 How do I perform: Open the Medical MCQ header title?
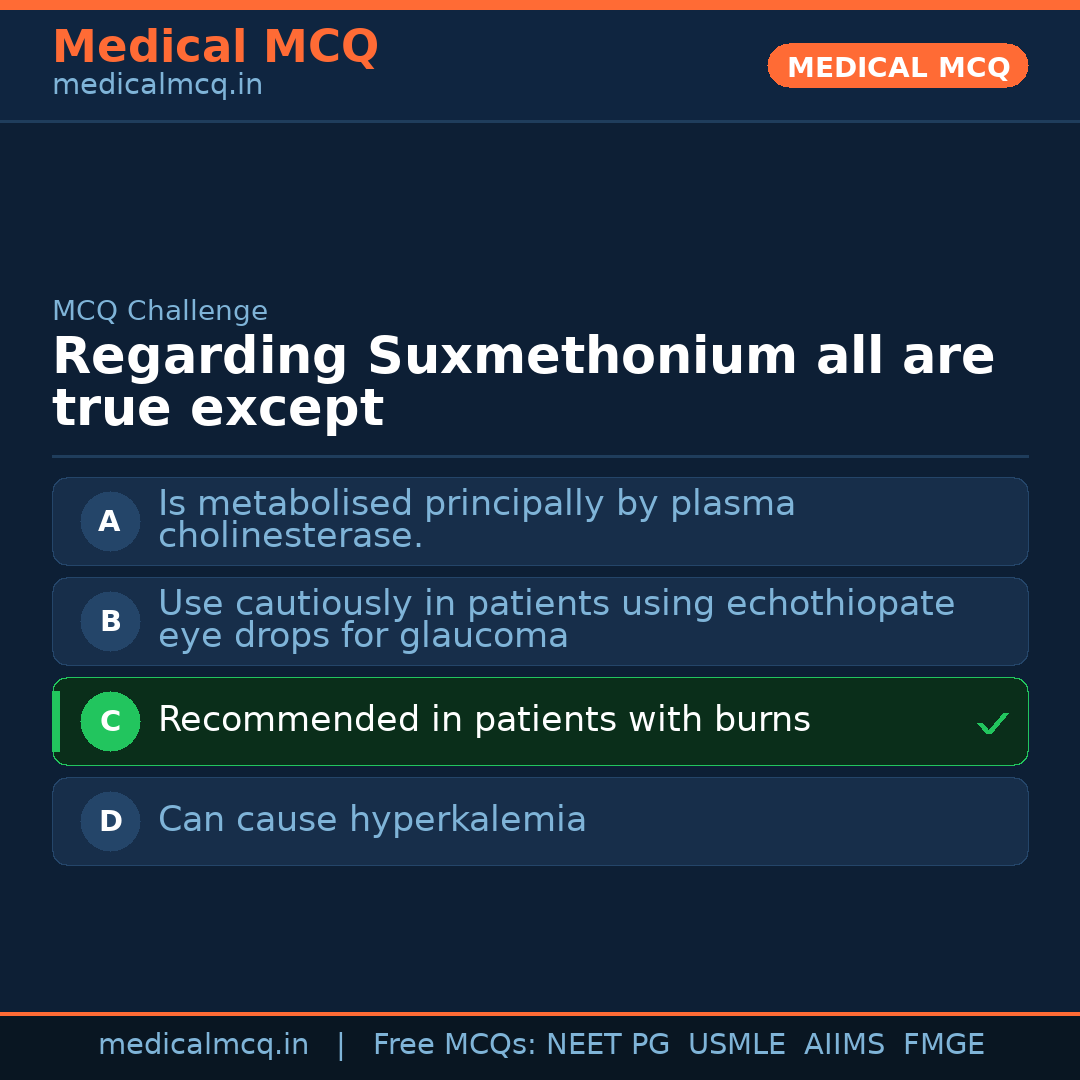click(215, 47)
